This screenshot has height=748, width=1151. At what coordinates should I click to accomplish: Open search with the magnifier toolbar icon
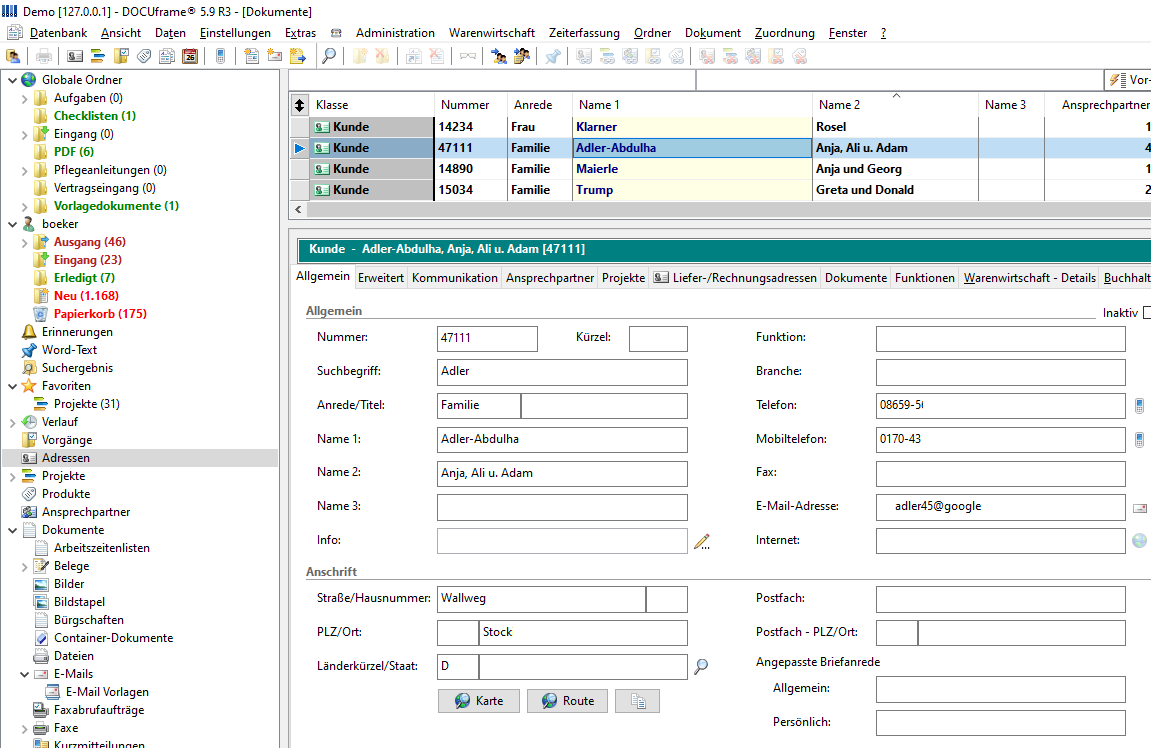point(330,56)
